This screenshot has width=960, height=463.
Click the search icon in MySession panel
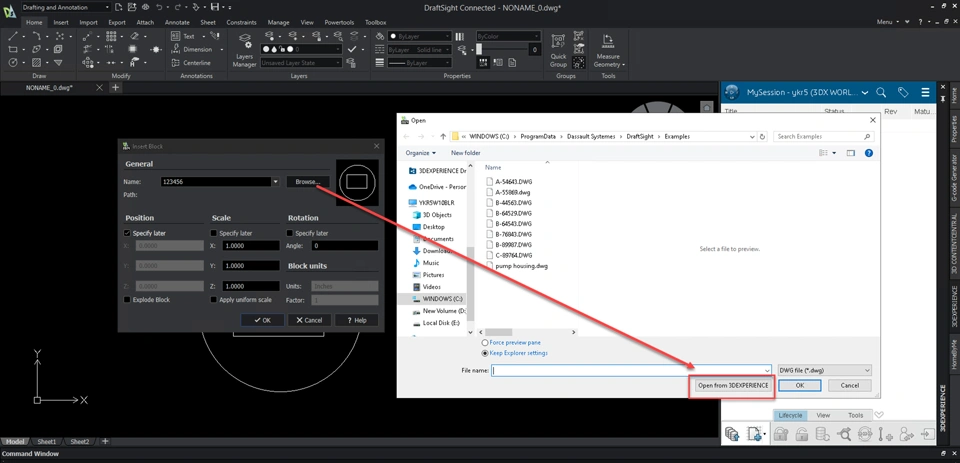click(881, 92)
